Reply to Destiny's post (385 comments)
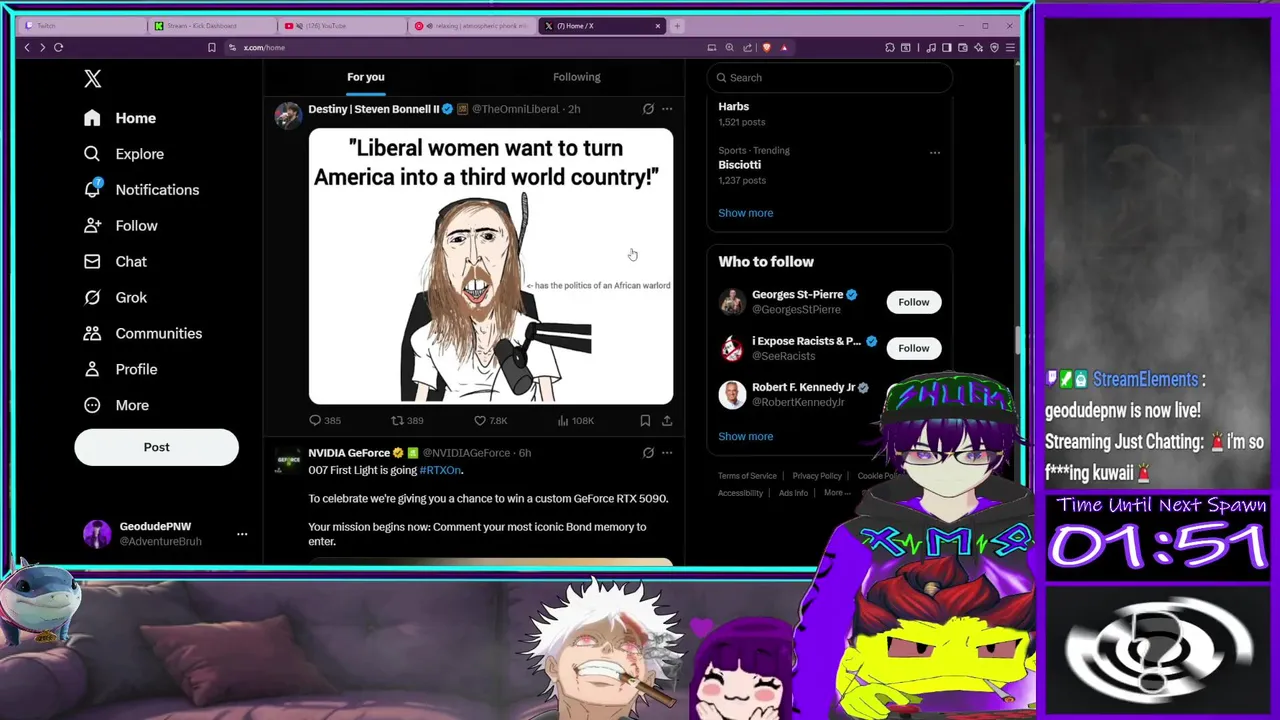This screenshot has height=720, width=1280. click(325, 421)
